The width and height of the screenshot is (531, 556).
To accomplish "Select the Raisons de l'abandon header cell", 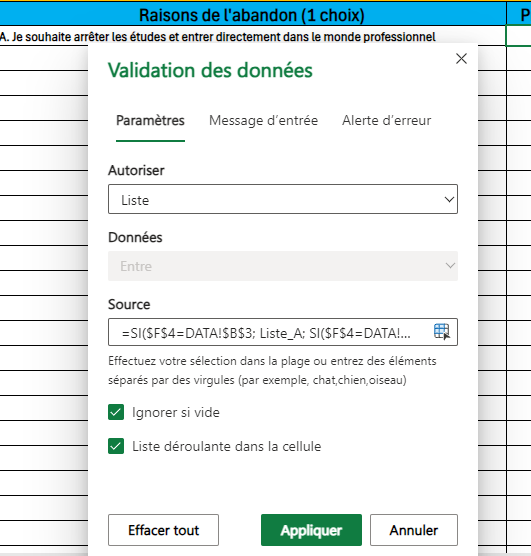I will (x=252, y=14).
